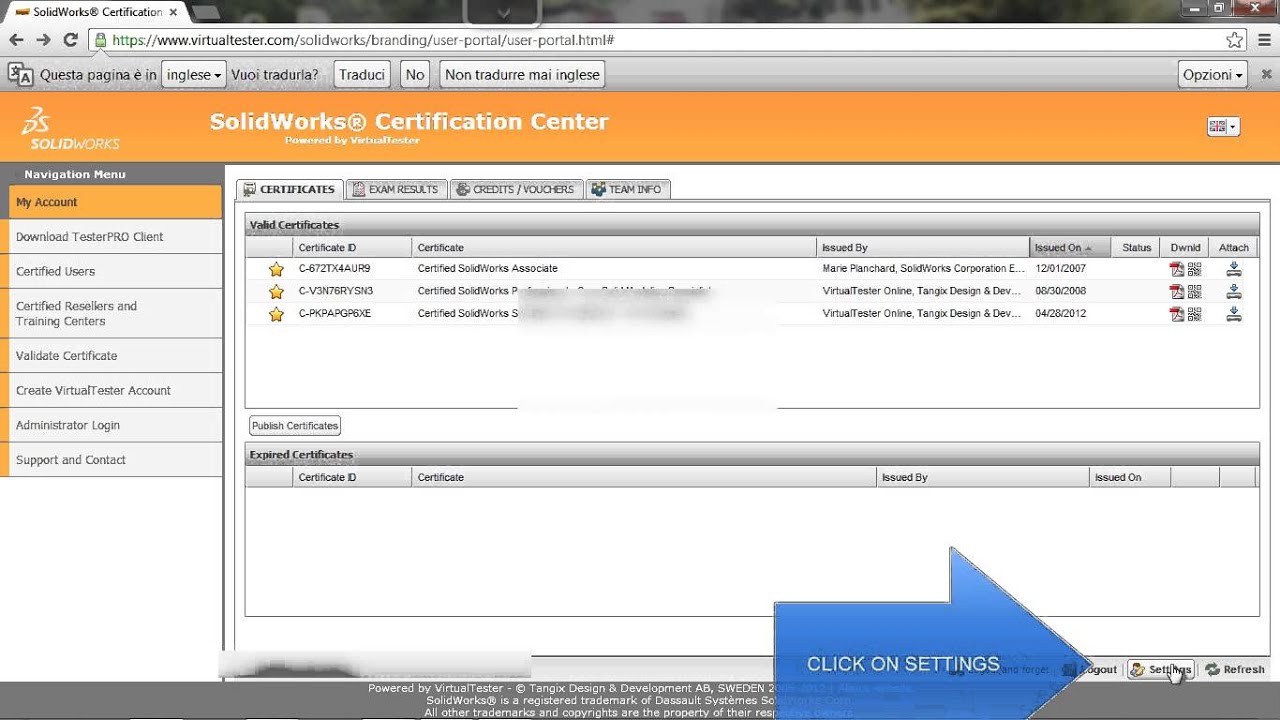Click the star icon beside C-PKPAPGP6XE
The width and height of the screenshot is (1280, 720).
pos(276,314)
